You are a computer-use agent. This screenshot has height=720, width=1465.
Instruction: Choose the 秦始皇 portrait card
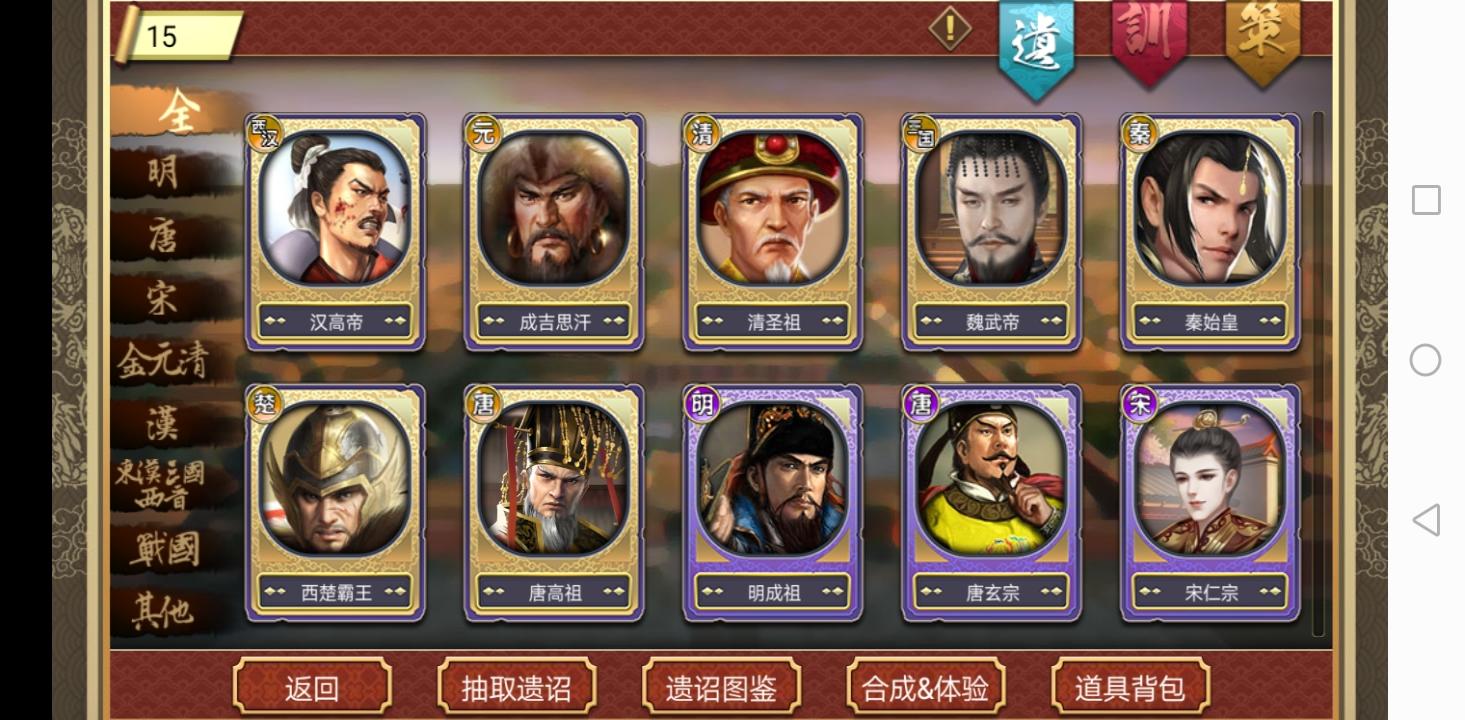(1210, 232)
